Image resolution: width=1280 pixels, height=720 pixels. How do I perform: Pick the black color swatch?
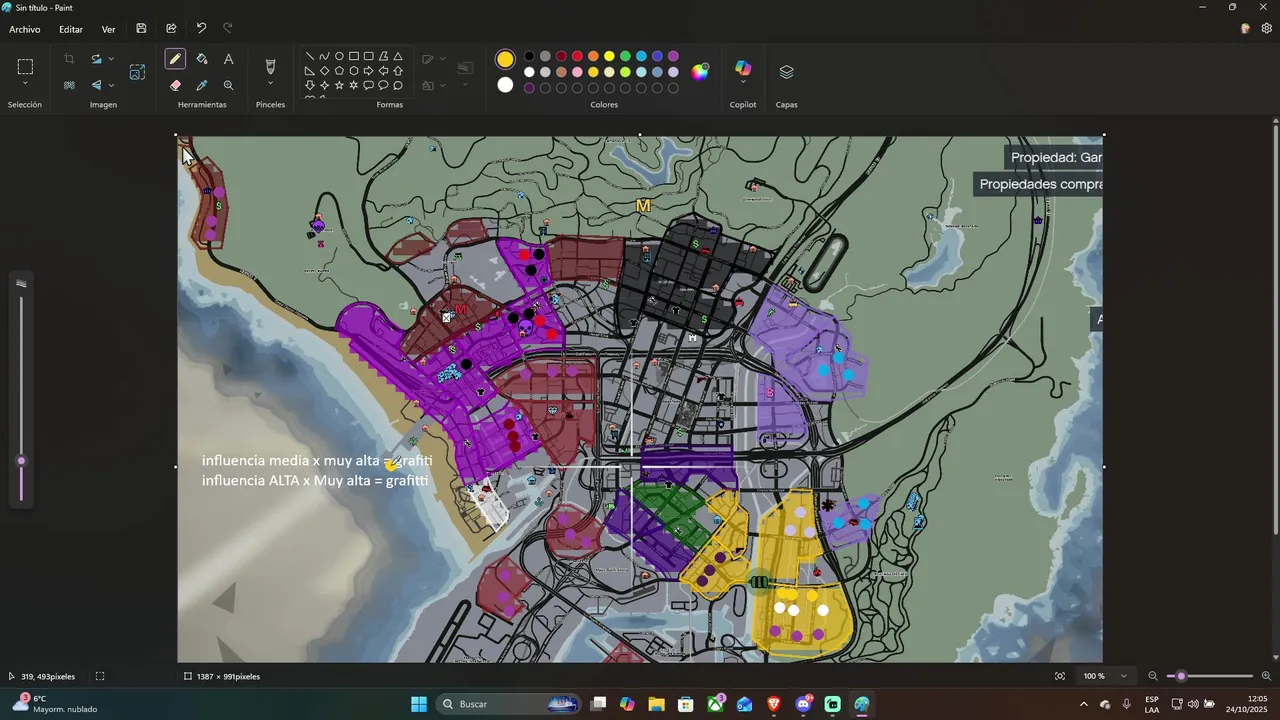529,56
